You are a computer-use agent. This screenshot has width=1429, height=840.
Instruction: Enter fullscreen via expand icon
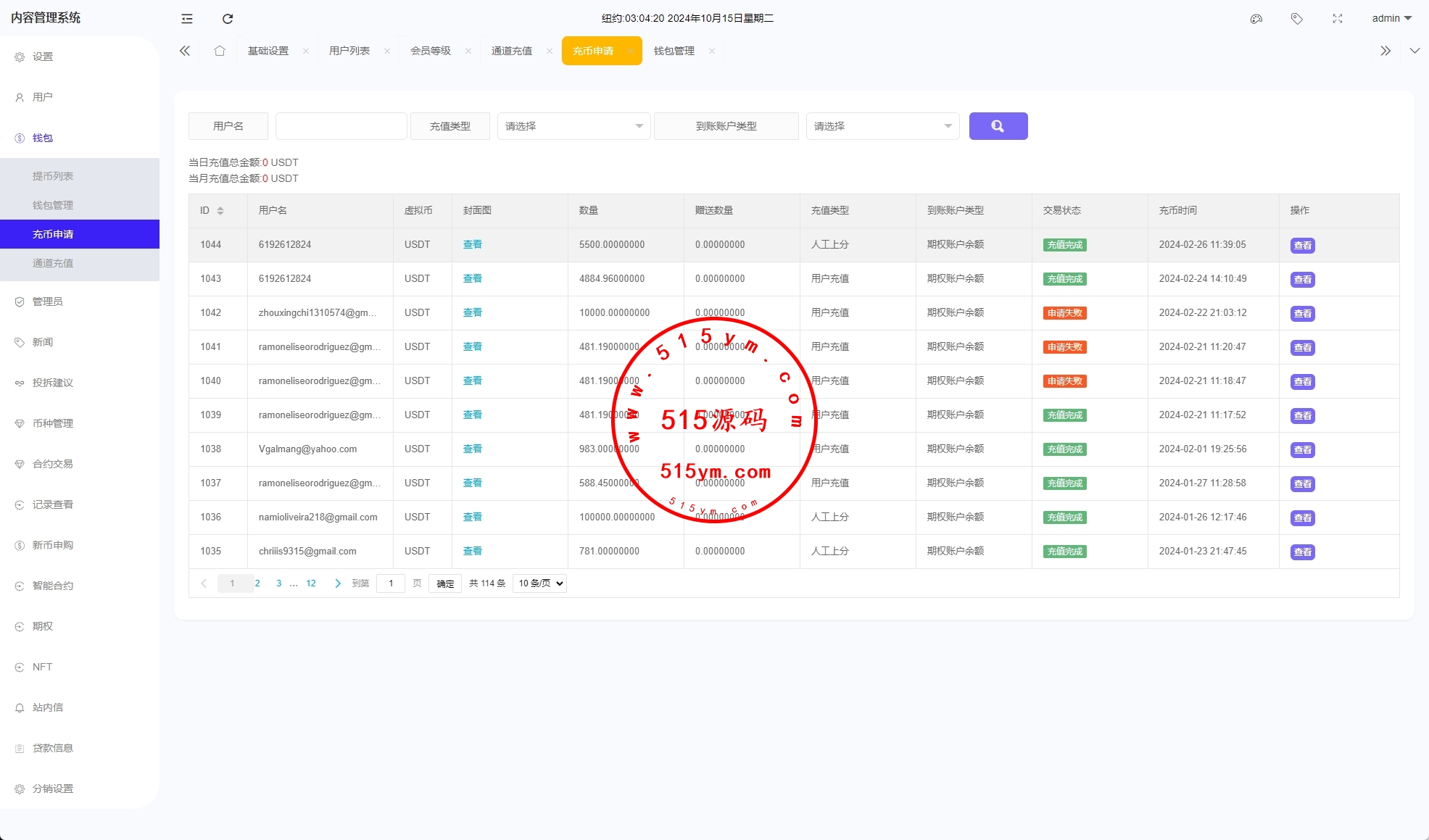tap(1338, 19)
